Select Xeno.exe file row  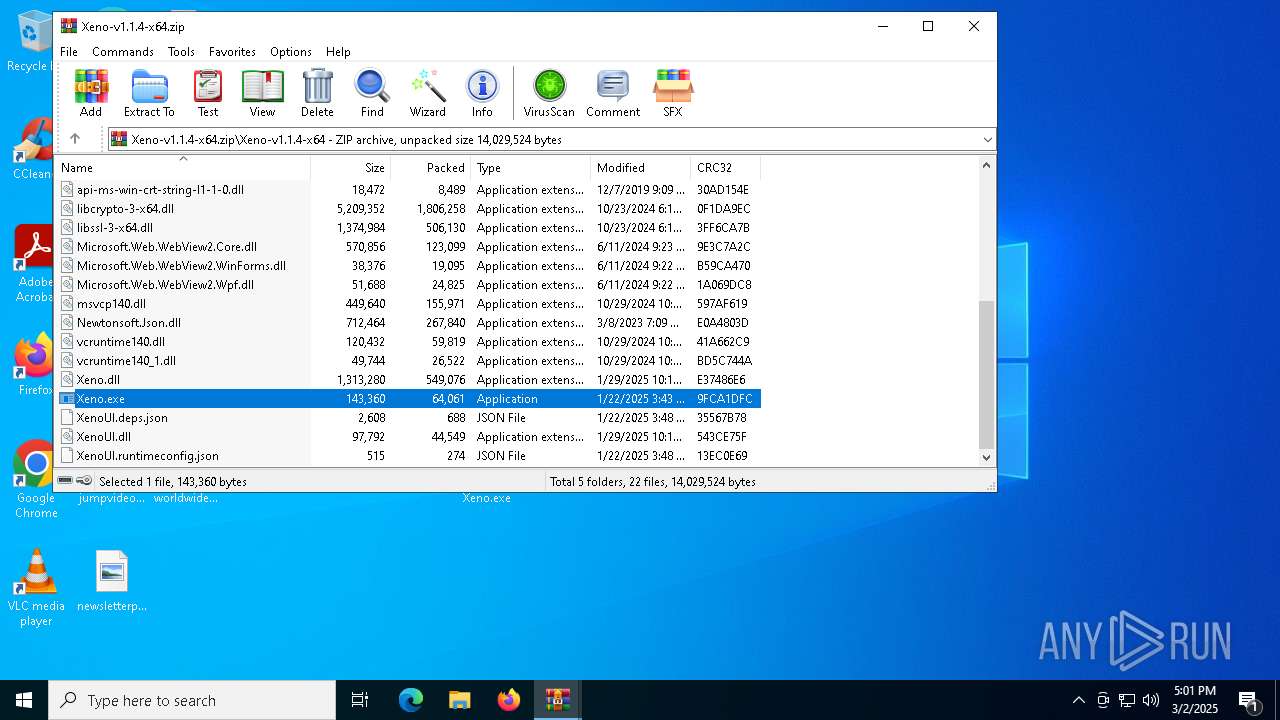click(x=409, y=399)
